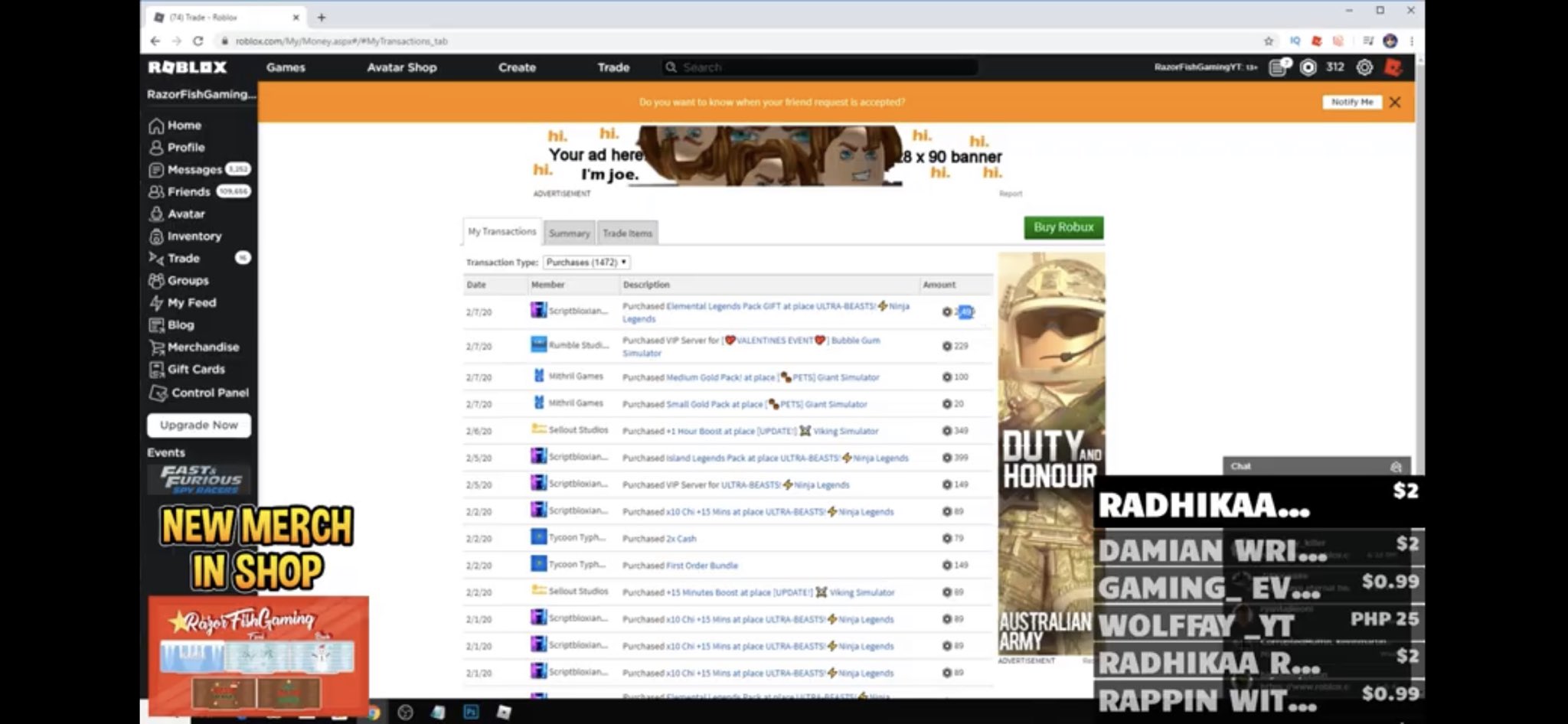Click the red Roblox browser extension icon

(x=1316, y=41)
